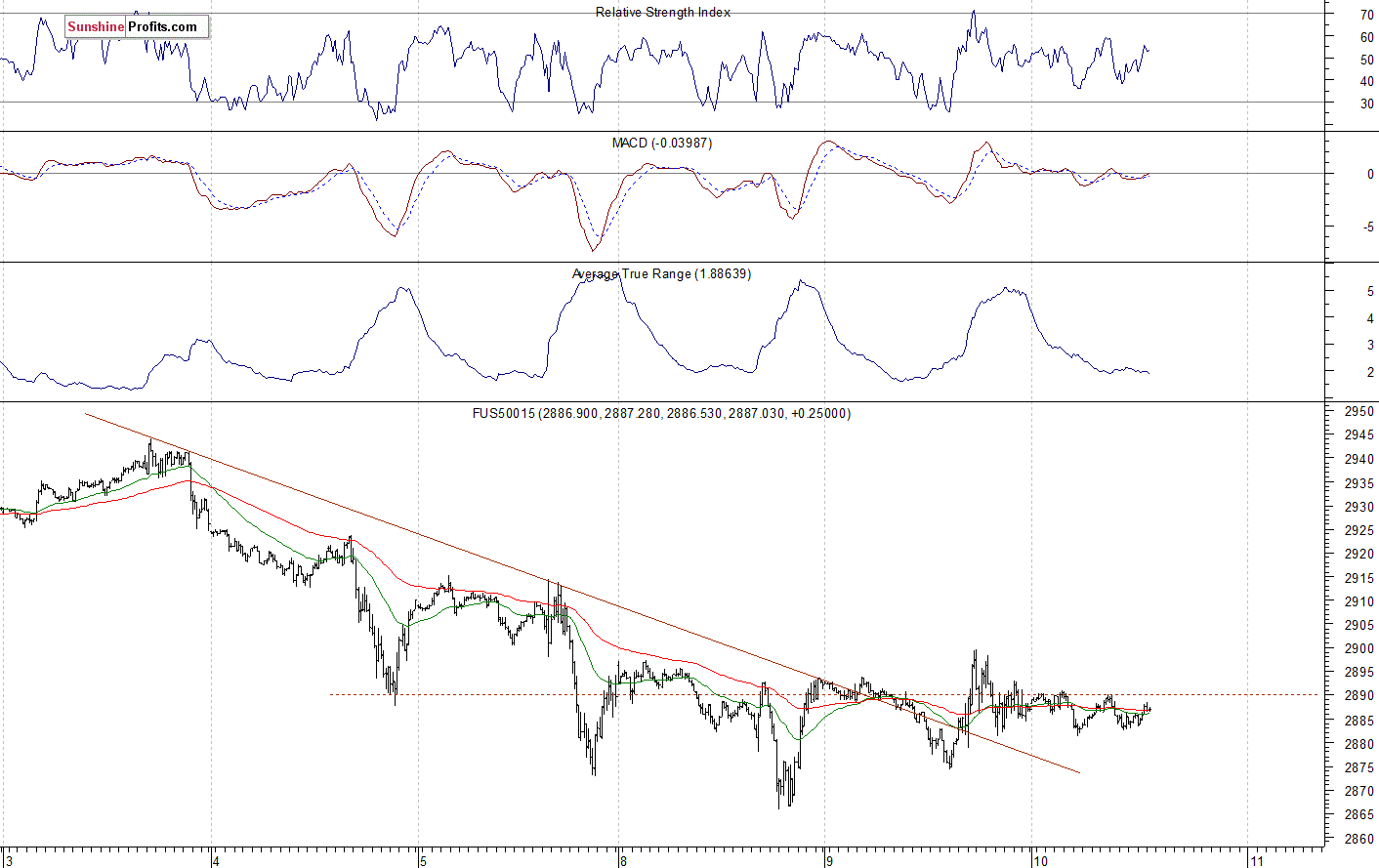Viewport: 1379px width, 868px height.
Task: Click Average True Range axis value 4
Action: pyautogui.click(x=1370, y=319)
